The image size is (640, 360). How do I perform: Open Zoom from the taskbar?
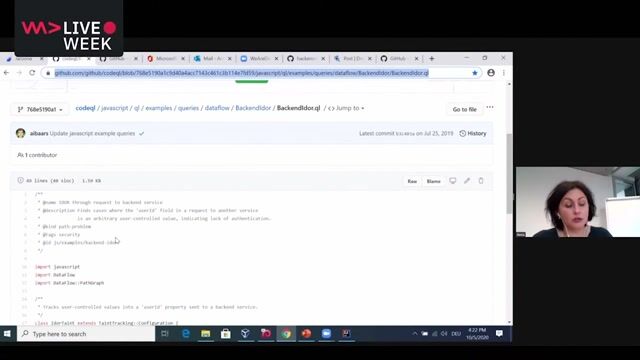[x=326, y=334]
